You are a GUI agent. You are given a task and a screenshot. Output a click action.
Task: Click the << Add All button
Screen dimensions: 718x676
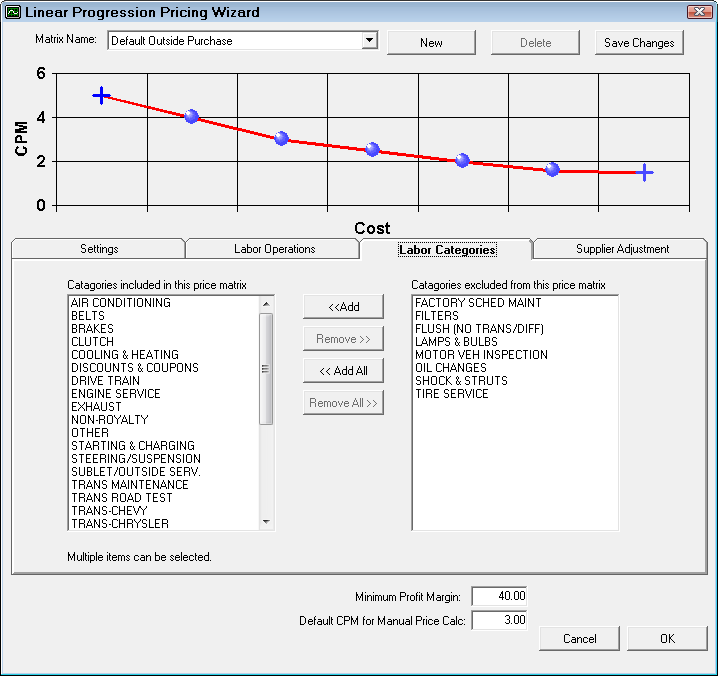(x=343, y=371)
